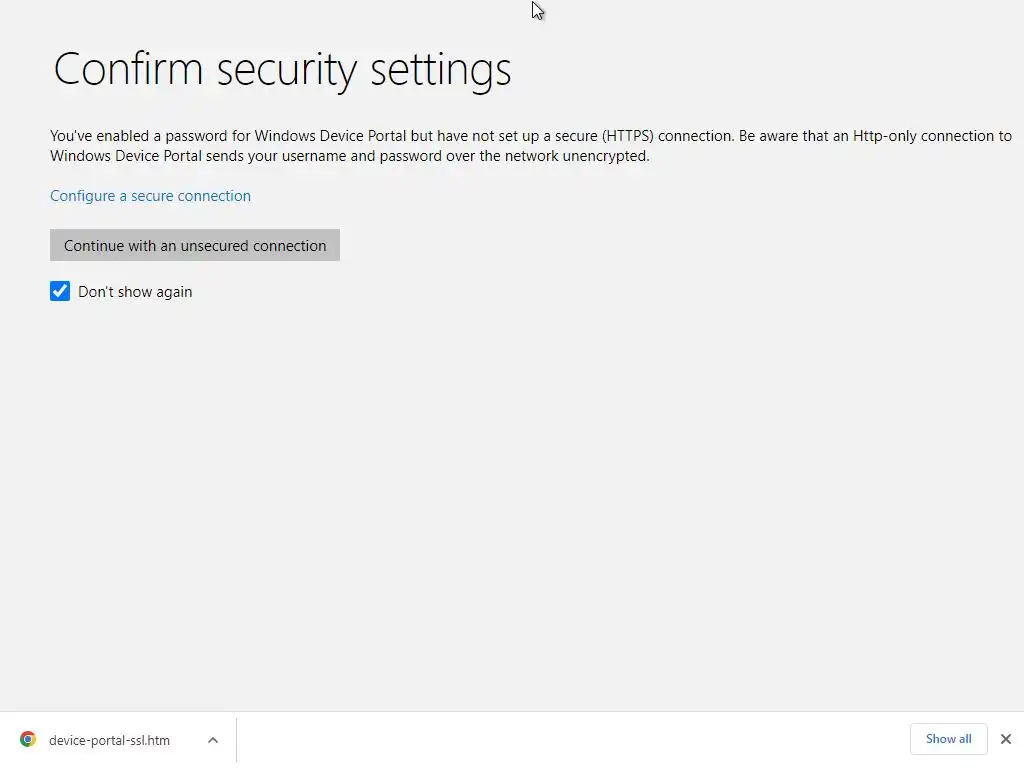Click the Don't show again label text
This screenshot has width=1024, height=768.
click(x=135, y=292)
